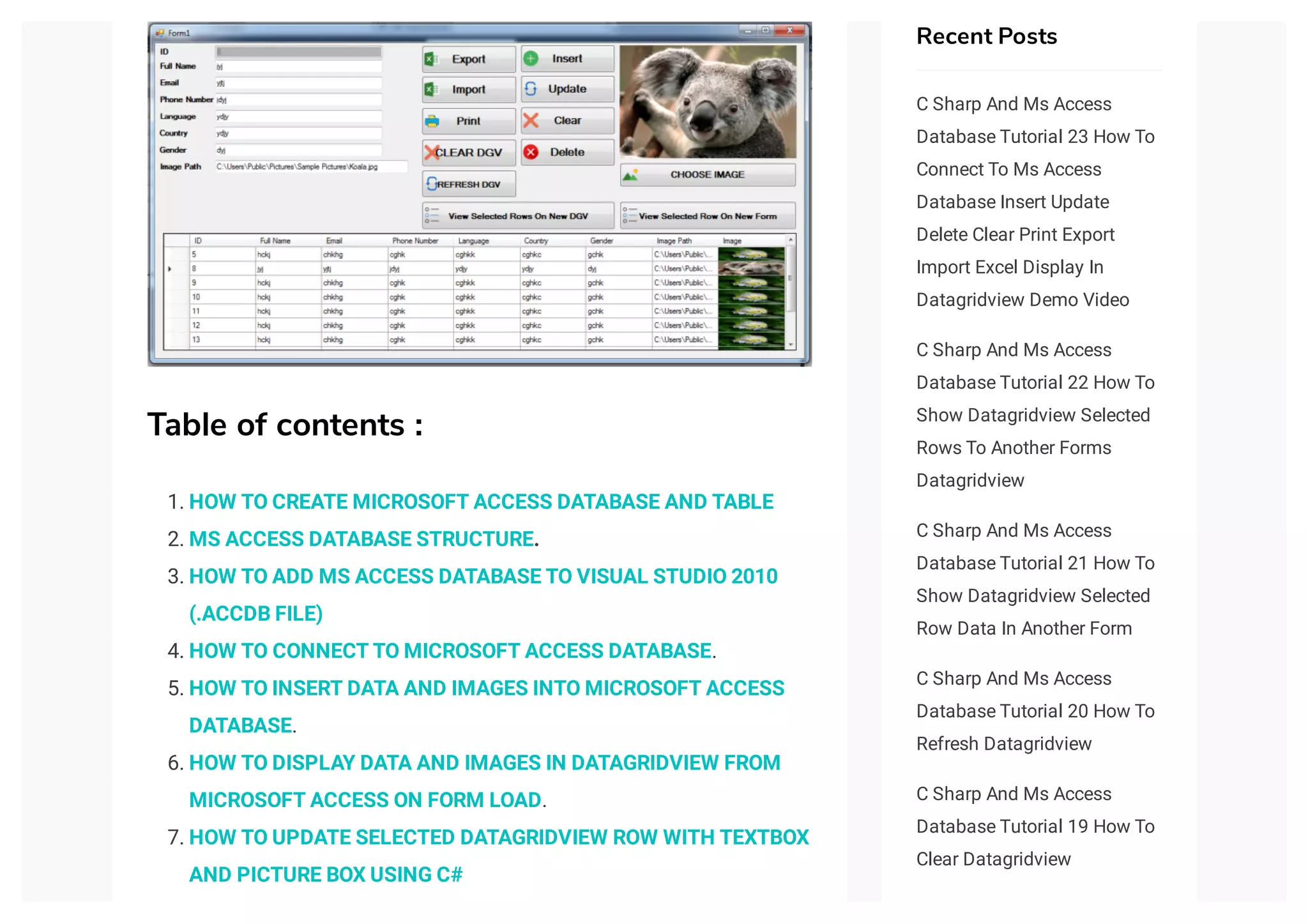1308x924 pixels.
Task: Click the Delete button in Form1
Action: click(567, 152)
